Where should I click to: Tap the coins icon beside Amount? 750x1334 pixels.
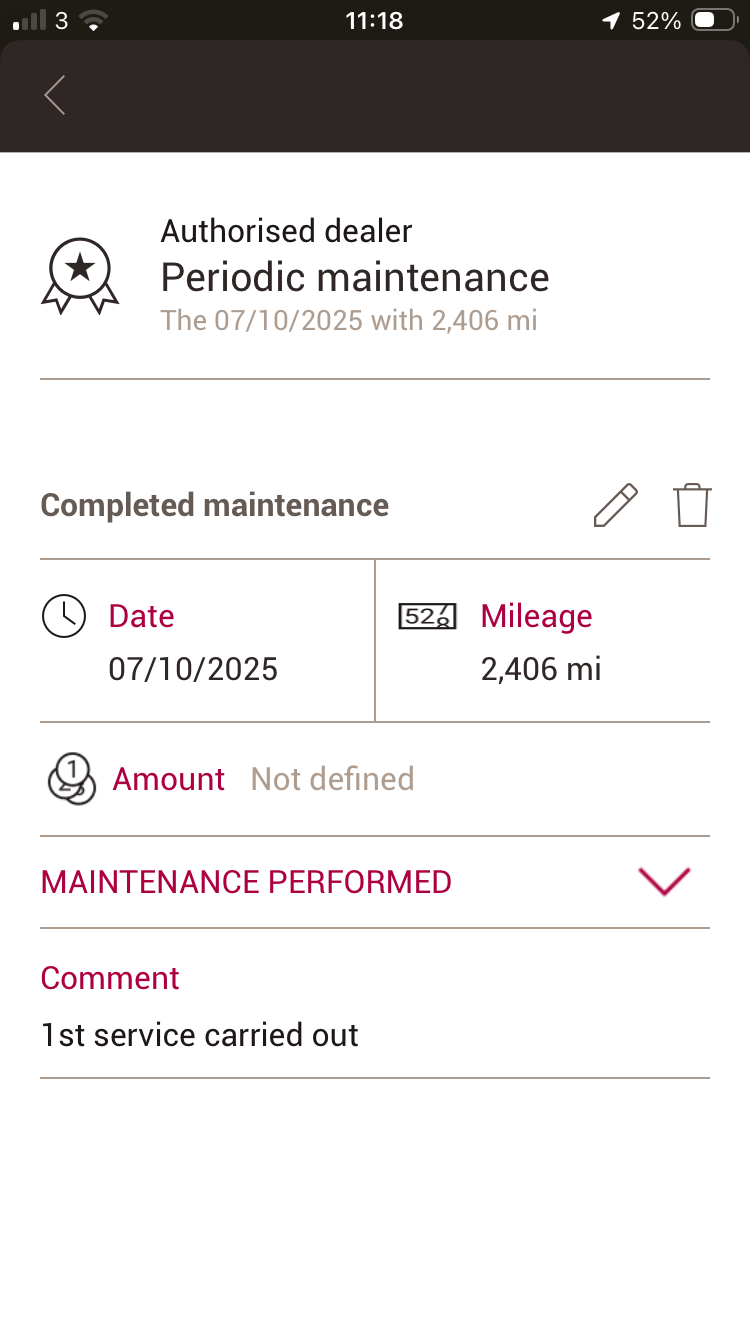(x=70, y=779)
